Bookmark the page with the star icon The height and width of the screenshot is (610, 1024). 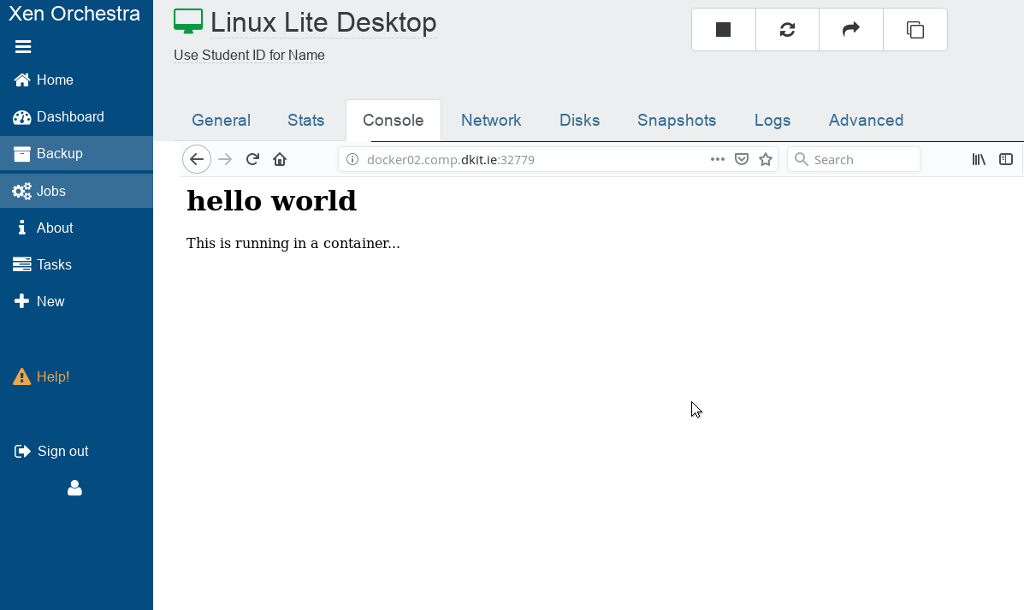(x=765, y=159)
